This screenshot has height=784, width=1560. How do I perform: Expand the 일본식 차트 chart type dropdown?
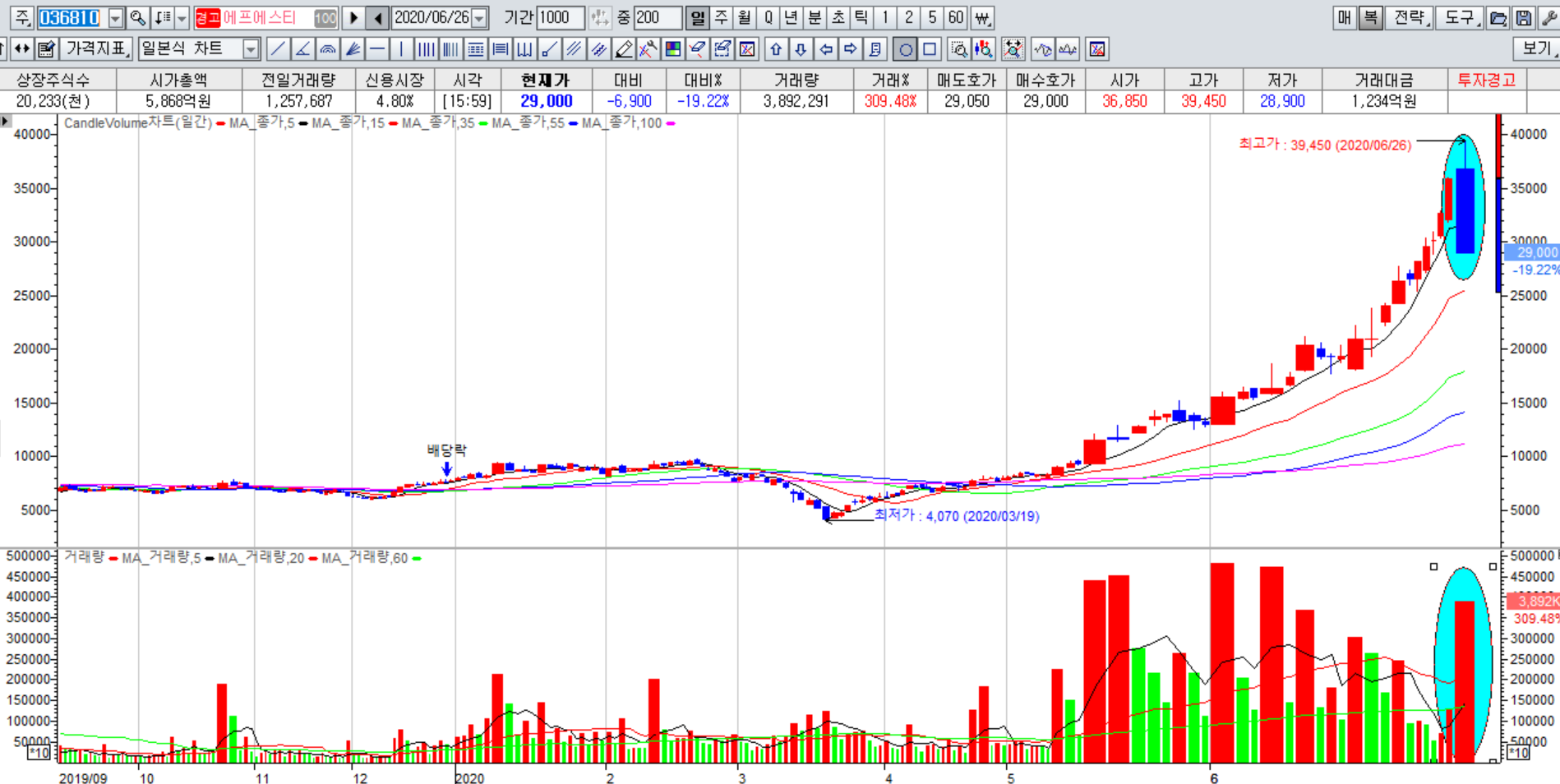[251, 49]
